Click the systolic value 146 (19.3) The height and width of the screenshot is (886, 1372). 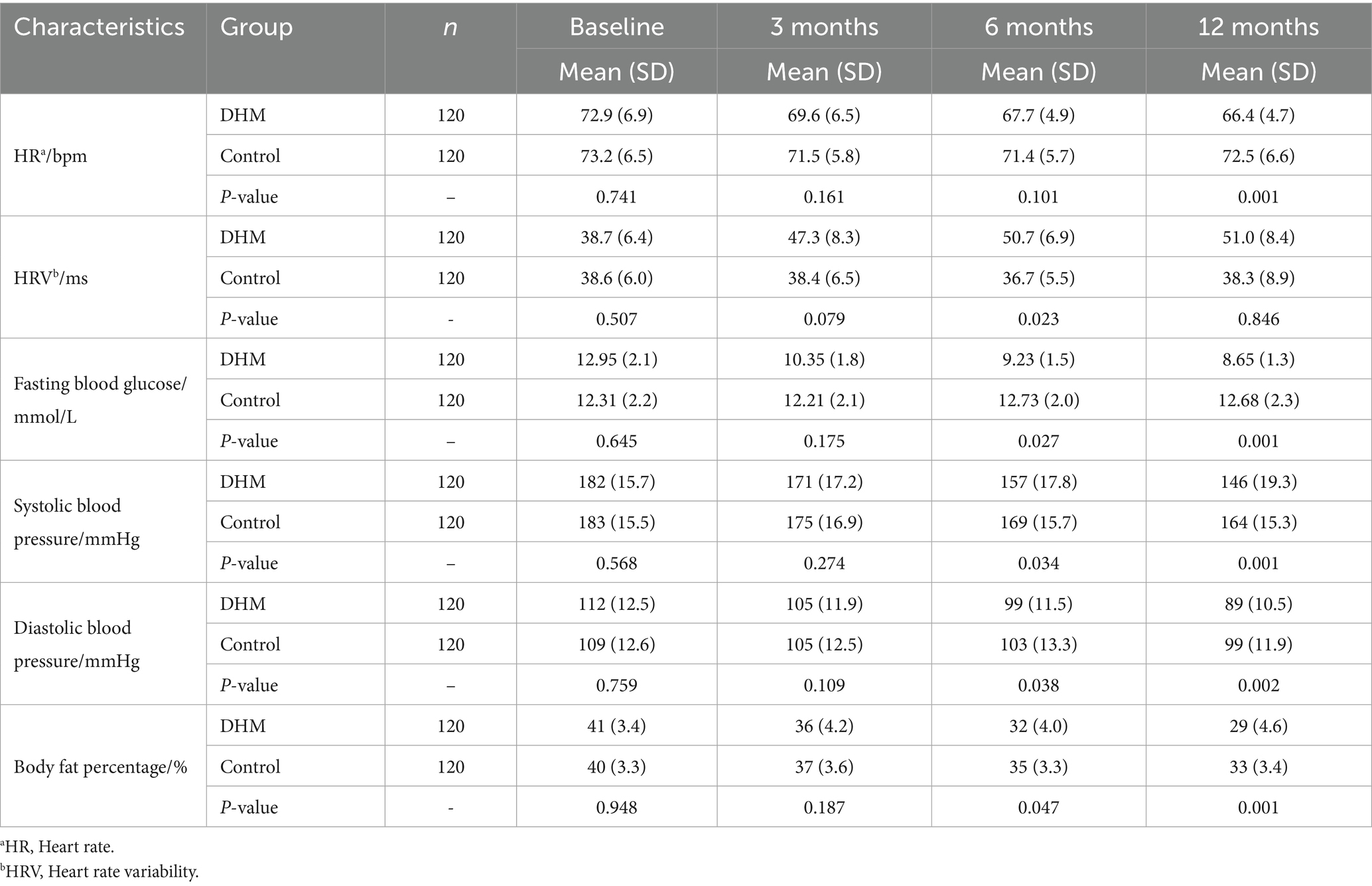coord(1258,481)
